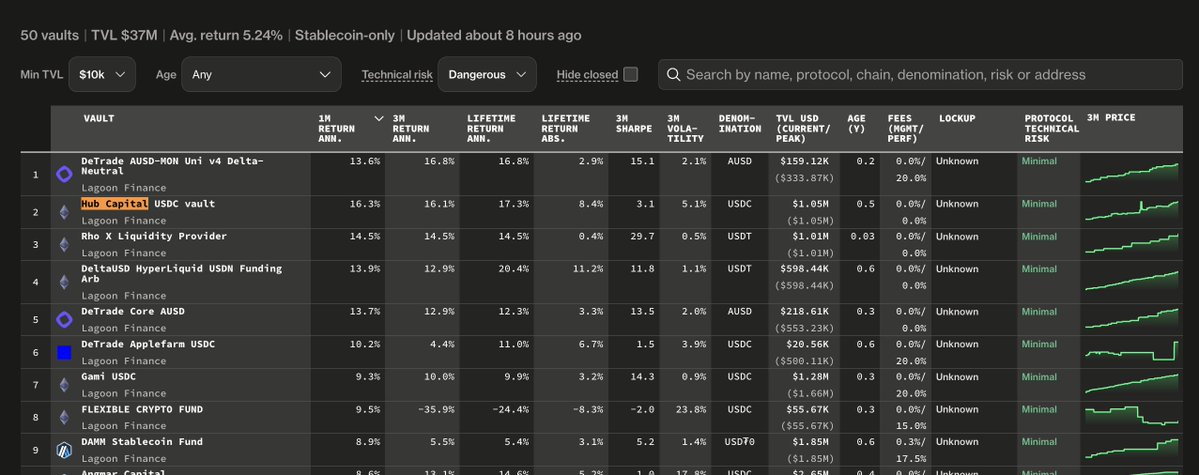Click the chain icon for DeltaUSD HyperLiquid USDN
The width and height of the screenshot is (1199, 475).
click(64, 282)
